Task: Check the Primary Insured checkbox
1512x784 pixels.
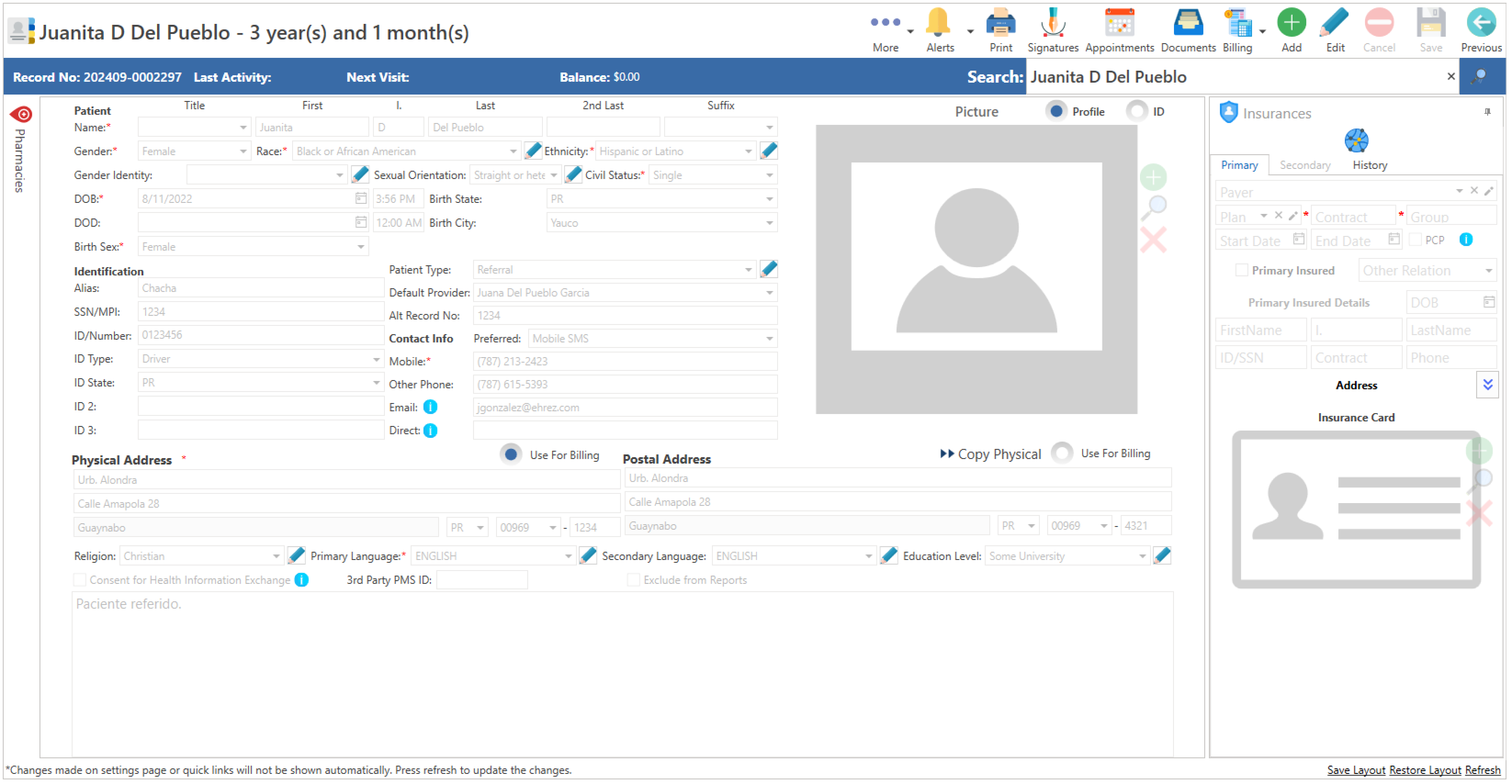Action: pyautogui.click(x=1241, y=270)
